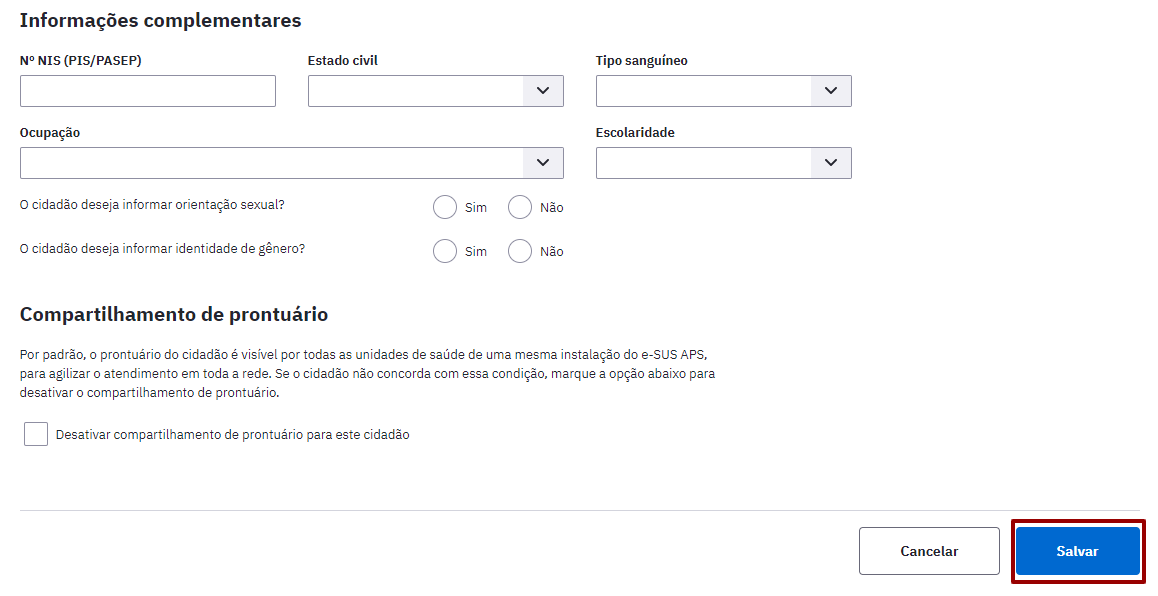Viewport: 1158px width, 596px height.
Task: Click the Informações complementares heading
Action: [160, 21]
